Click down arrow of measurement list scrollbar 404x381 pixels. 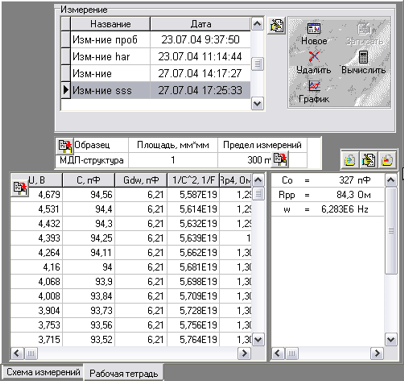pyautogui.click(x=257, y=103)
